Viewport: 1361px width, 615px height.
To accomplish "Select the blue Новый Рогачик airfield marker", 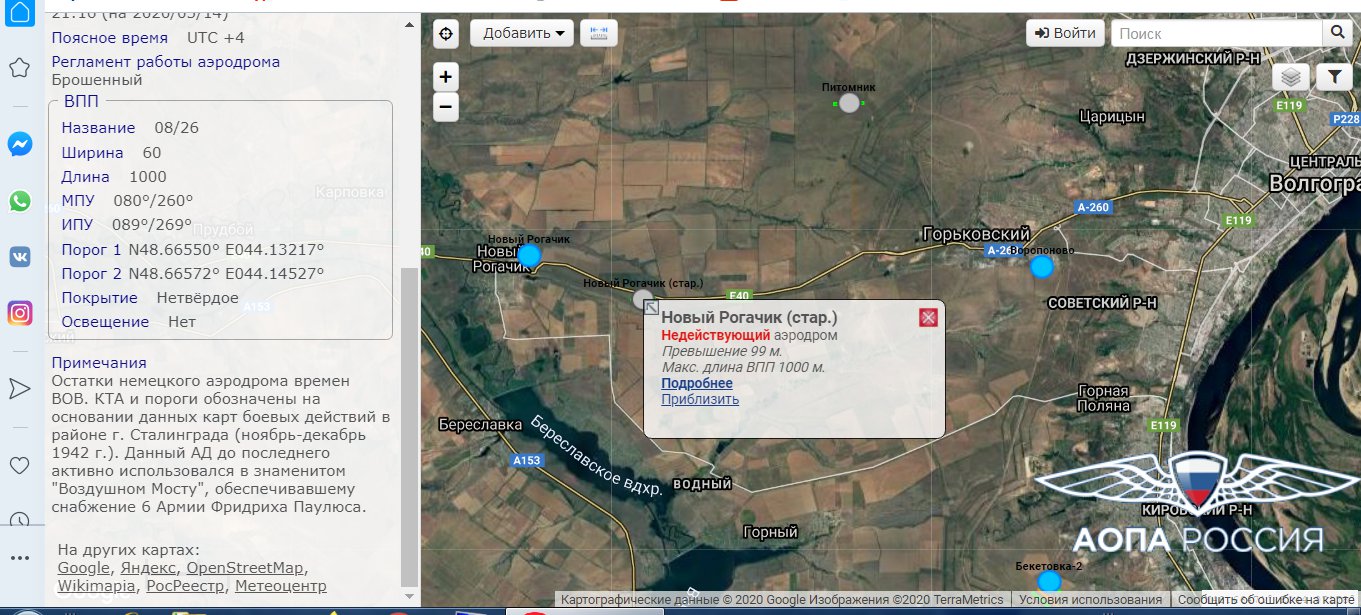I will tap(529, 256).
